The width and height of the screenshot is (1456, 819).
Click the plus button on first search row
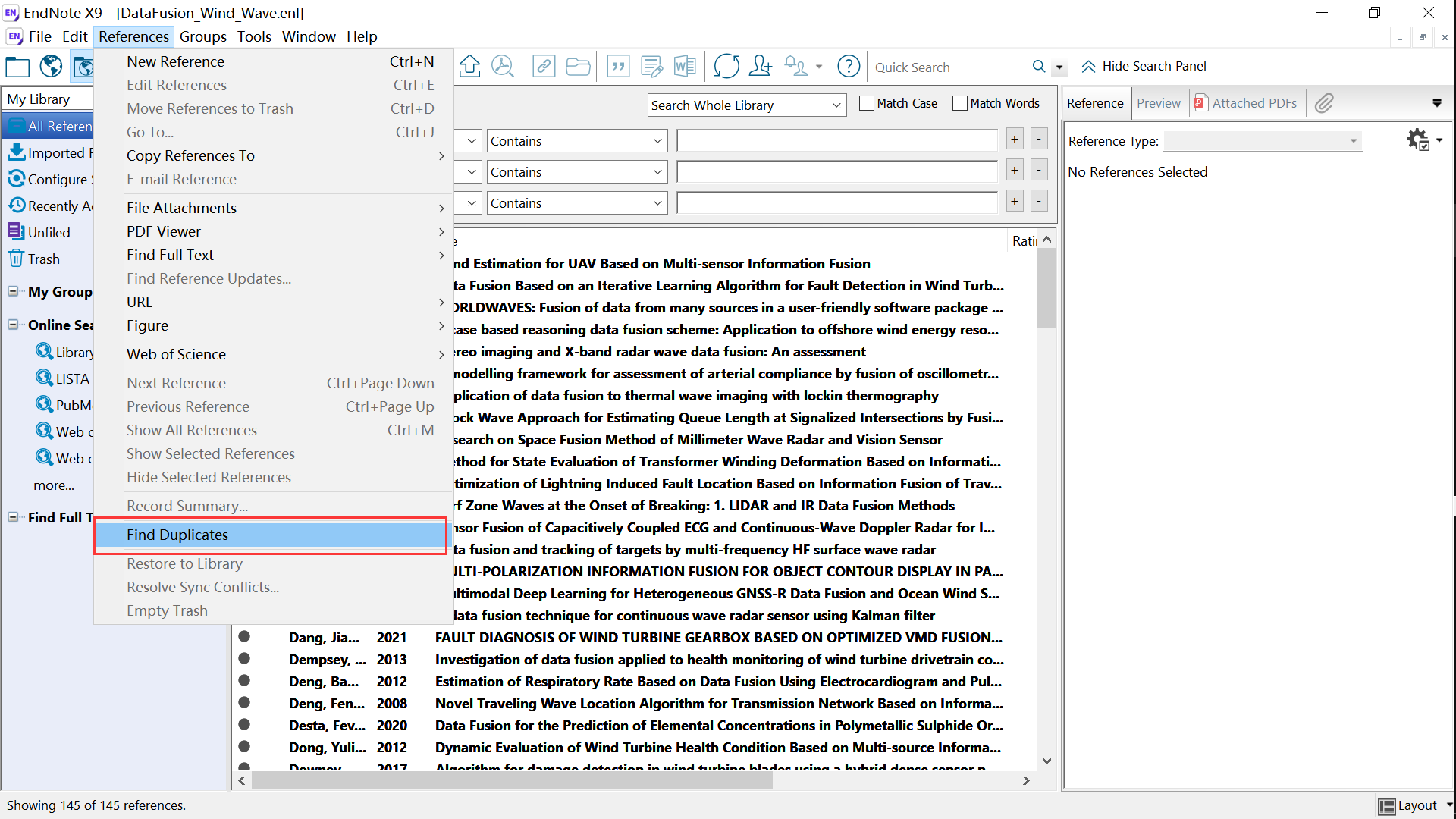coord(1015,139)
